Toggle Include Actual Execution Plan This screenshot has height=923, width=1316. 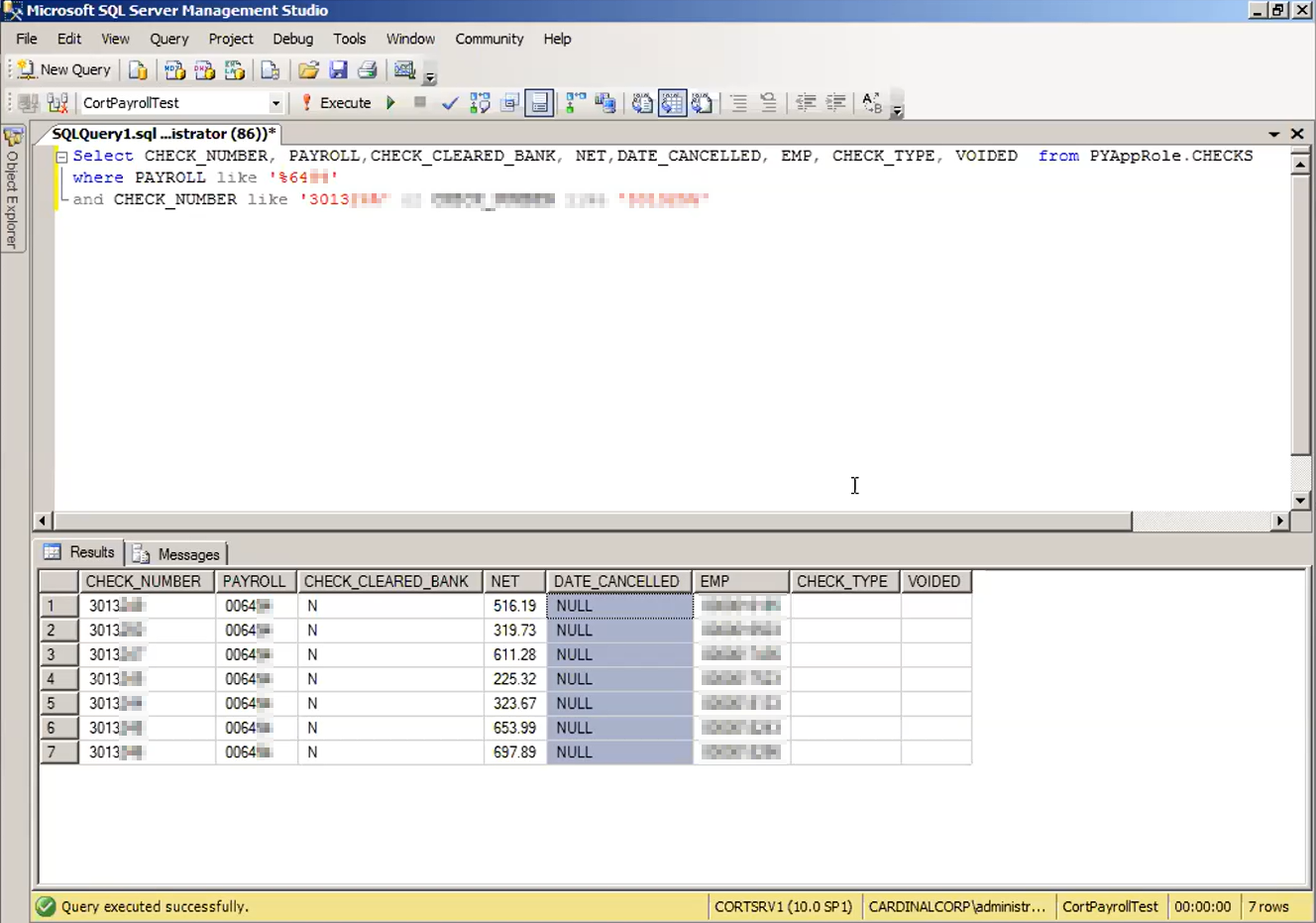click(575, 103)
